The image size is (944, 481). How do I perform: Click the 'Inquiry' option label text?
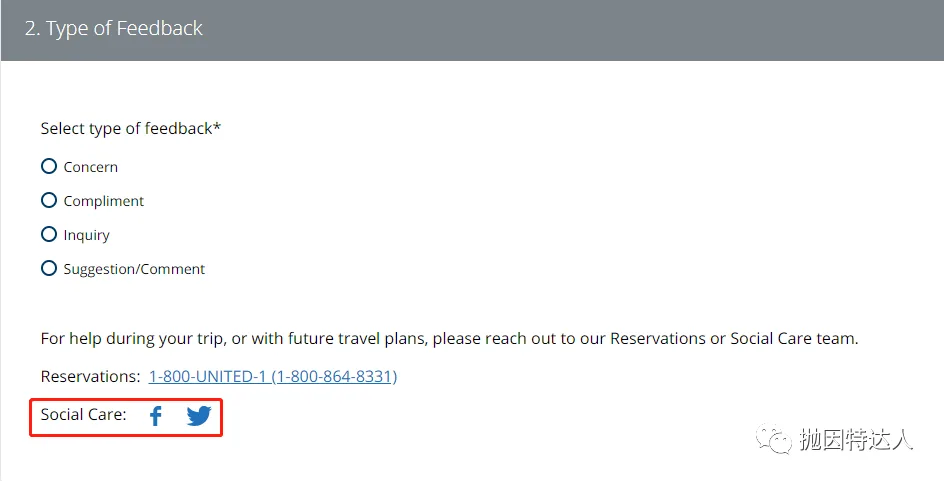(87, 235)
